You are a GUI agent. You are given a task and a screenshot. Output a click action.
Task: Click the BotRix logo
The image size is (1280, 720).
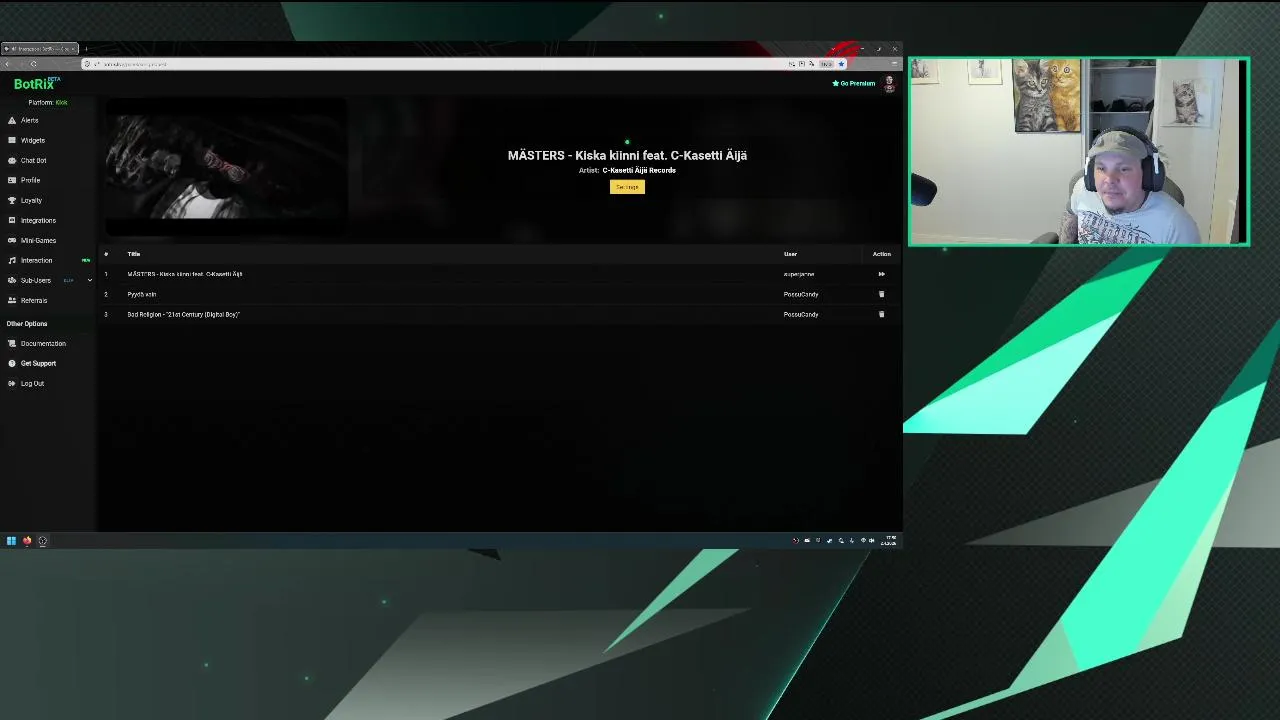click(36, 84)
